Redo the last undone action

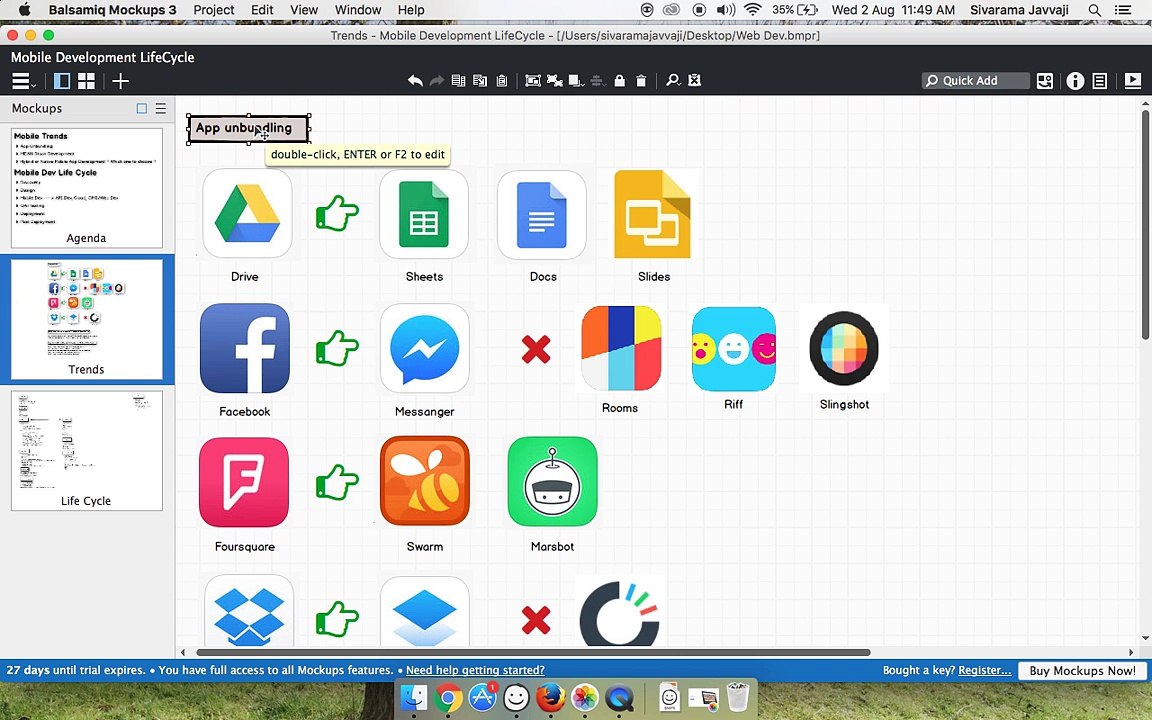436,81
